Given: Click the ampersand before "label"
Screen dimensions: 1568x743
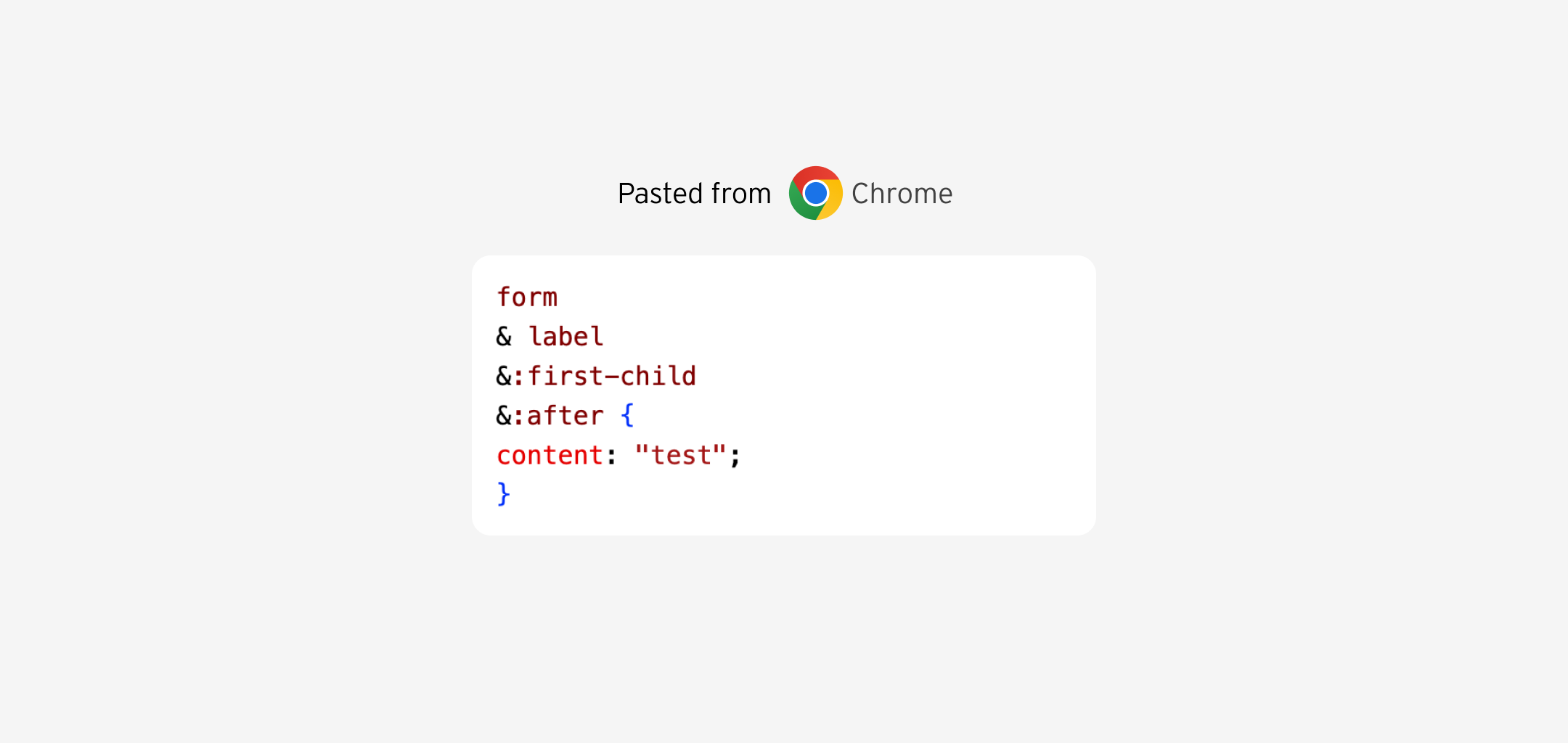Looking at the screenshot, I should [504, 337].
